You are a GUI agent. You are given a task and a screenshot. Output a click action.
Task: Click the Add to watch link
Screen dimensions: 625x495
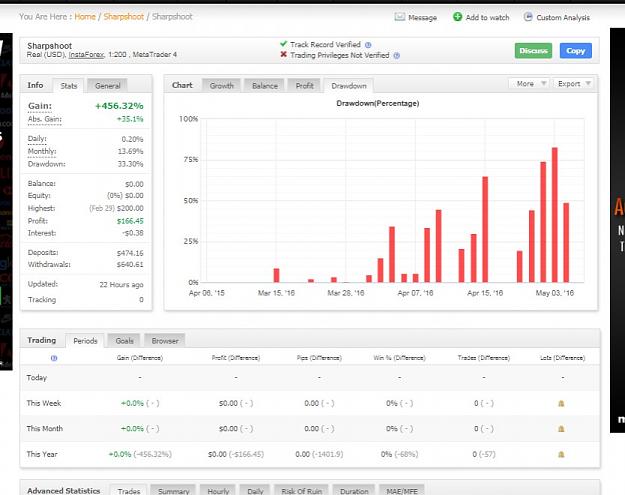coord(487,18)
